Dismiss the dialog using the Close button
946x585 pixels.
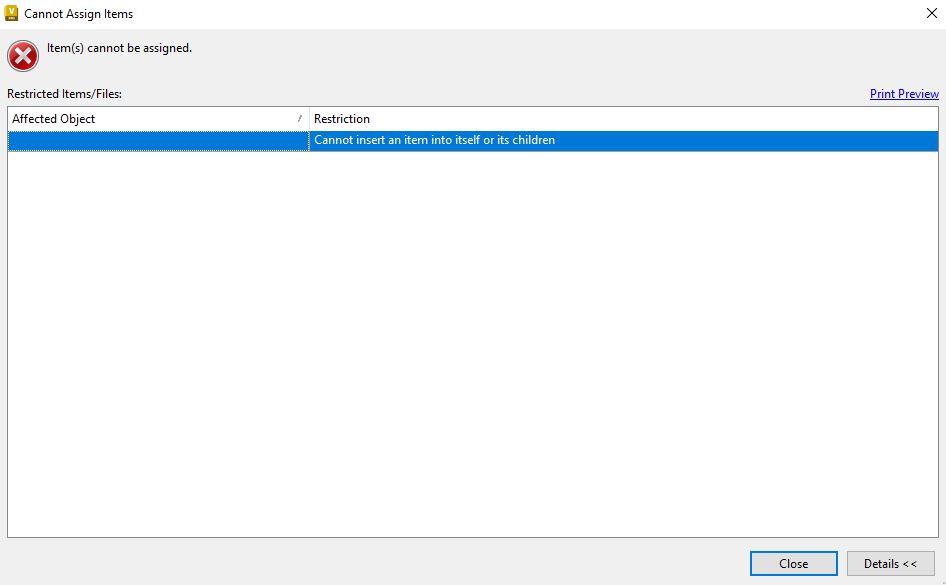(793, 563)
